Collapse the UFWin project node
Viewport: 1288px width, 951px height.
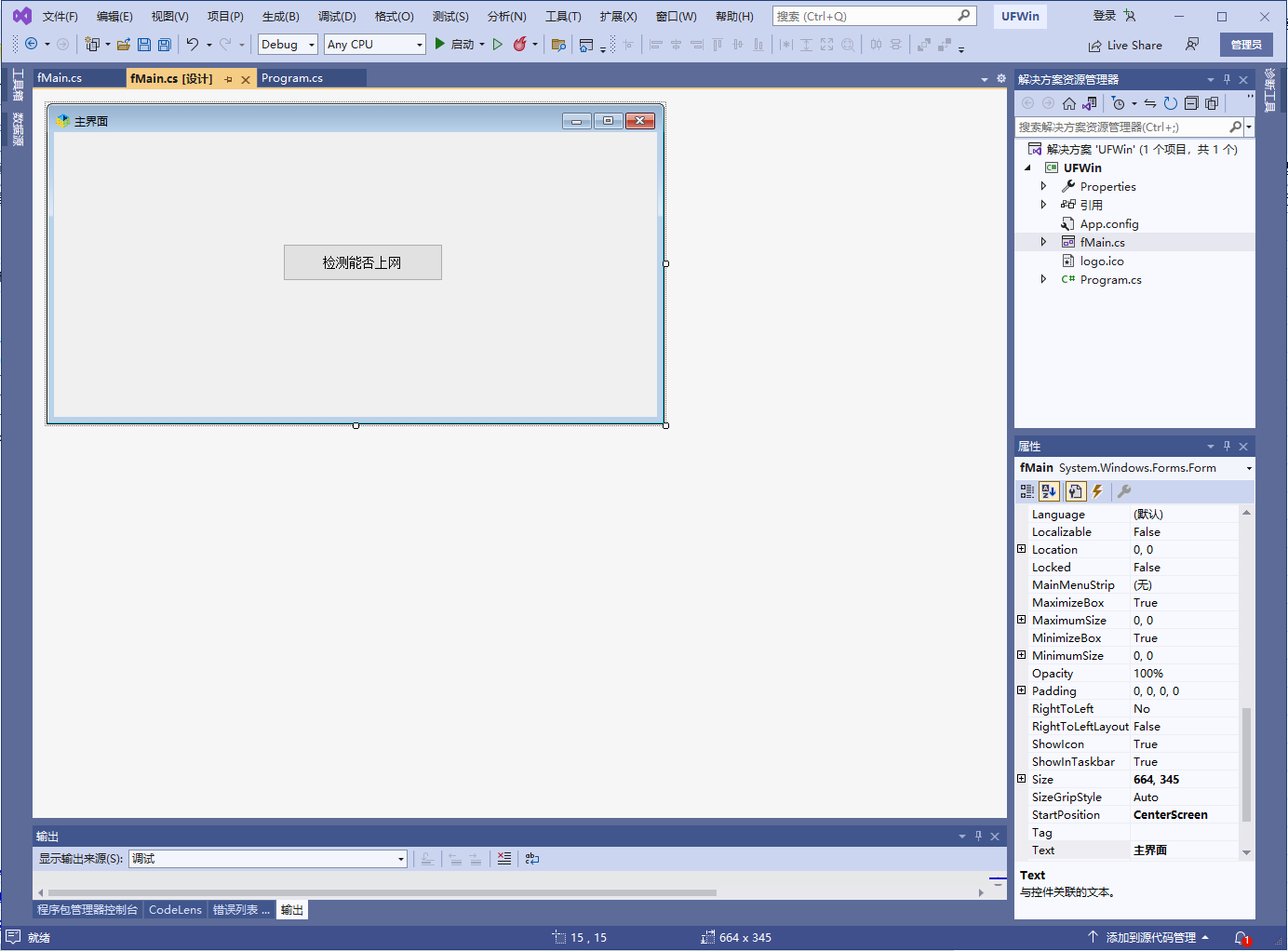click(1028, 168)
